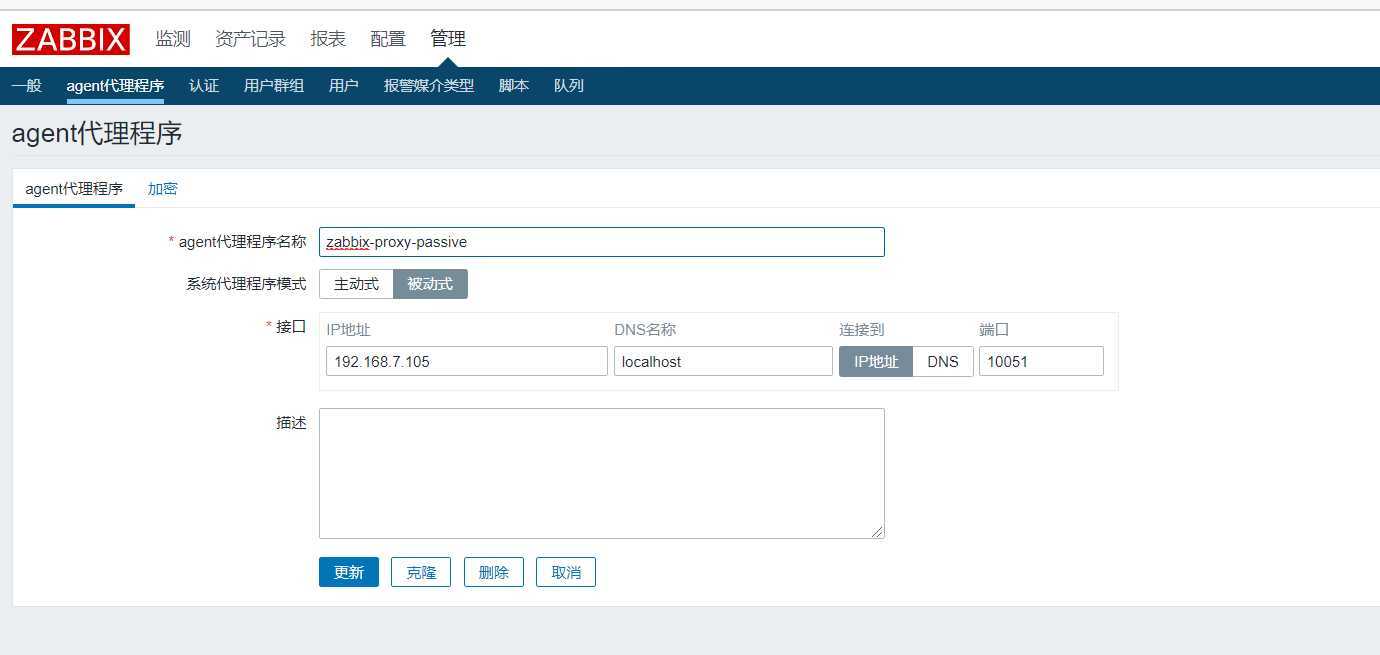Click the 描述 label

(x=291, y=423)
